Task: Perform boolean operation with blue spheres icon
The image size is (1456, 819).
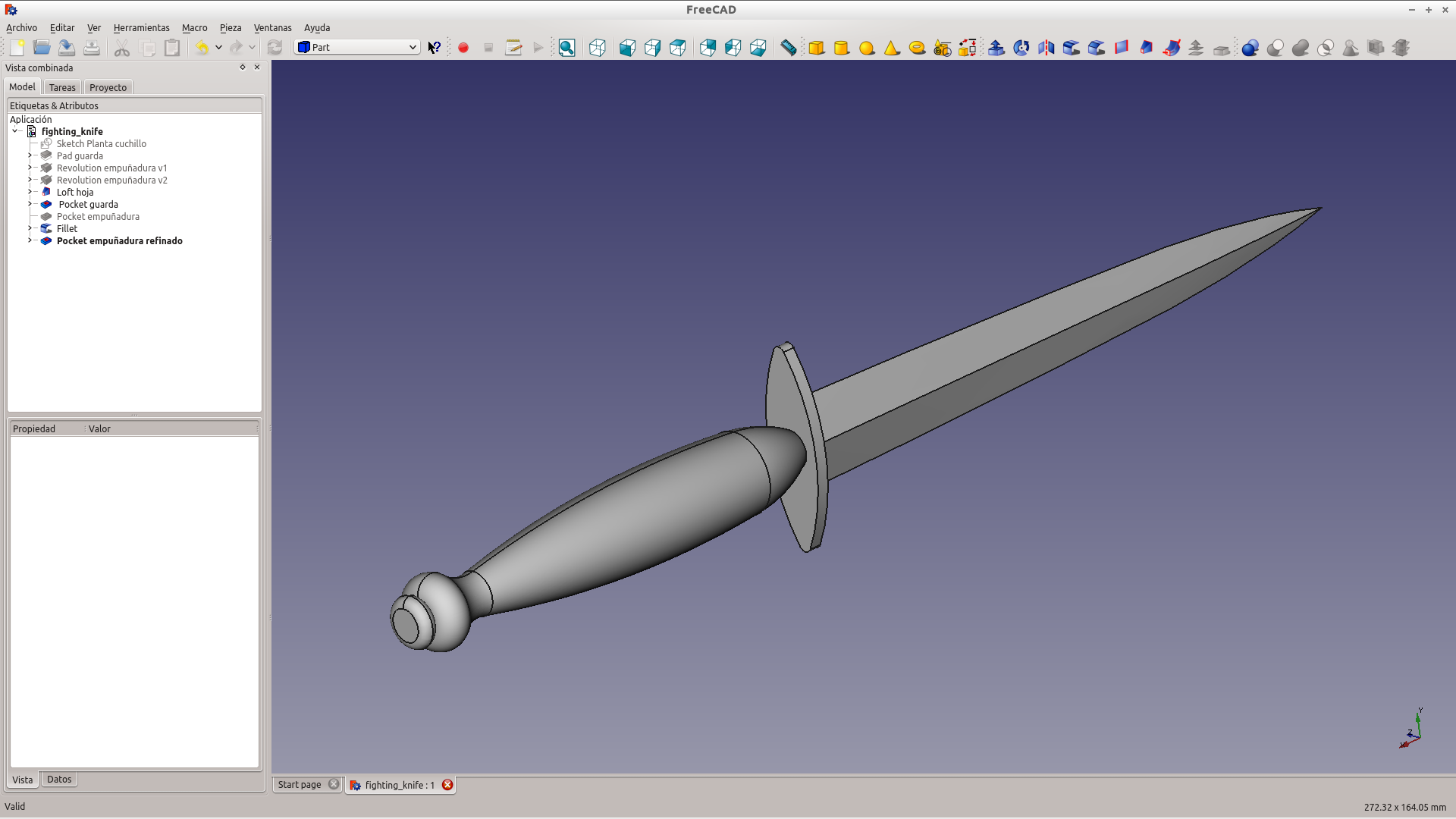Action: pyautogui.click(x=1250, y=48)
